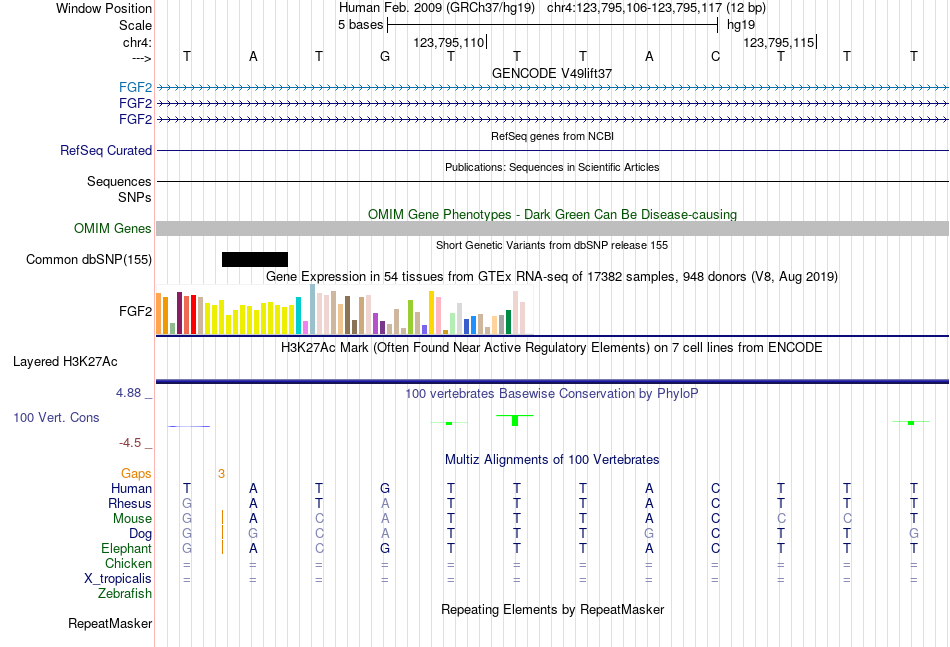Click the PhyloP minimum value -4.5

coord(130,443)
